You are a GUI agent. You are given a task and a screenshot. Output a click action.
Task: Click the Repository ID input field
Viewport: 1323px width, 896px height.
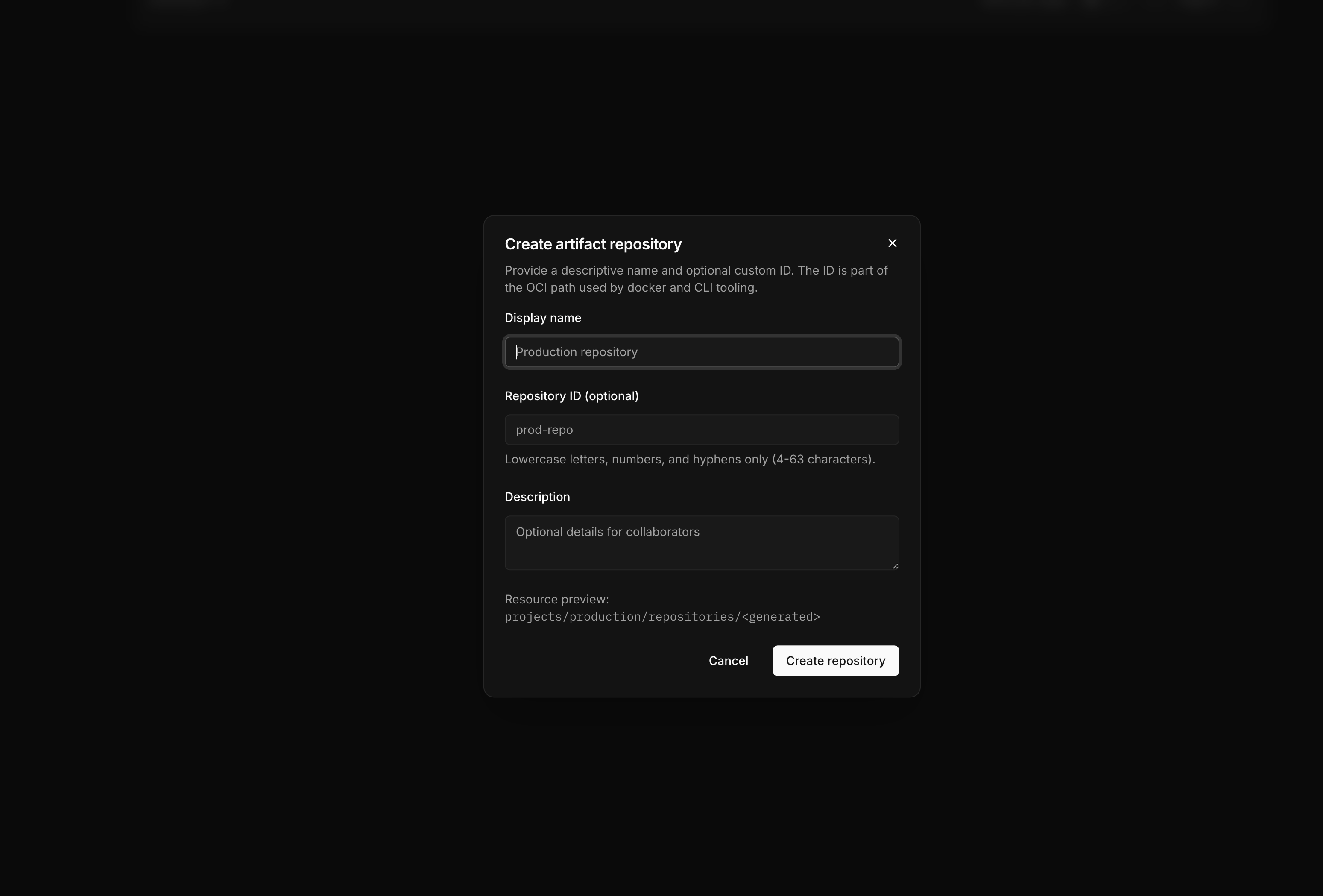tap(701, 430)
